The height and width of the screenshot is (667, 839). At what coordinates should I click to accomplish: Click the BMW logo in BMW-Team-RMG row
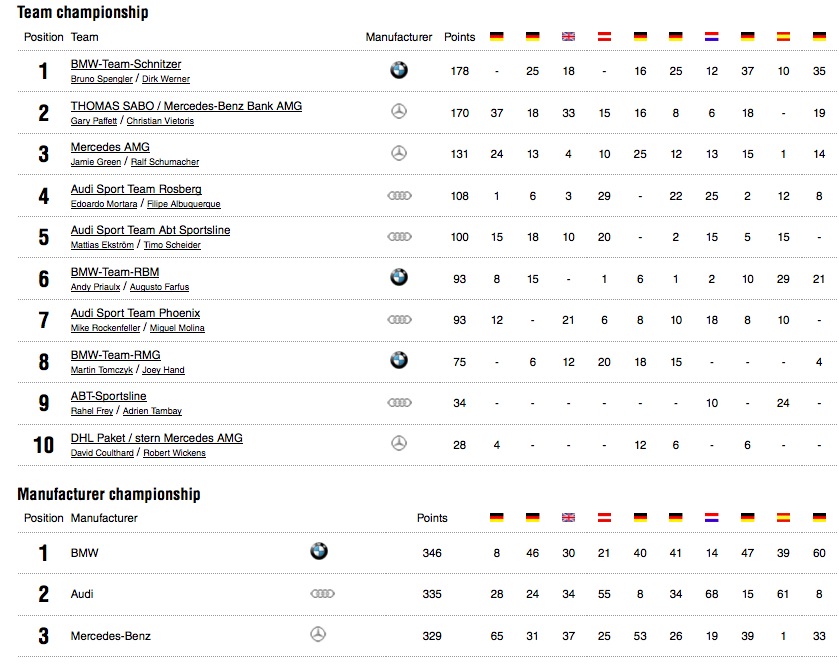399,360
